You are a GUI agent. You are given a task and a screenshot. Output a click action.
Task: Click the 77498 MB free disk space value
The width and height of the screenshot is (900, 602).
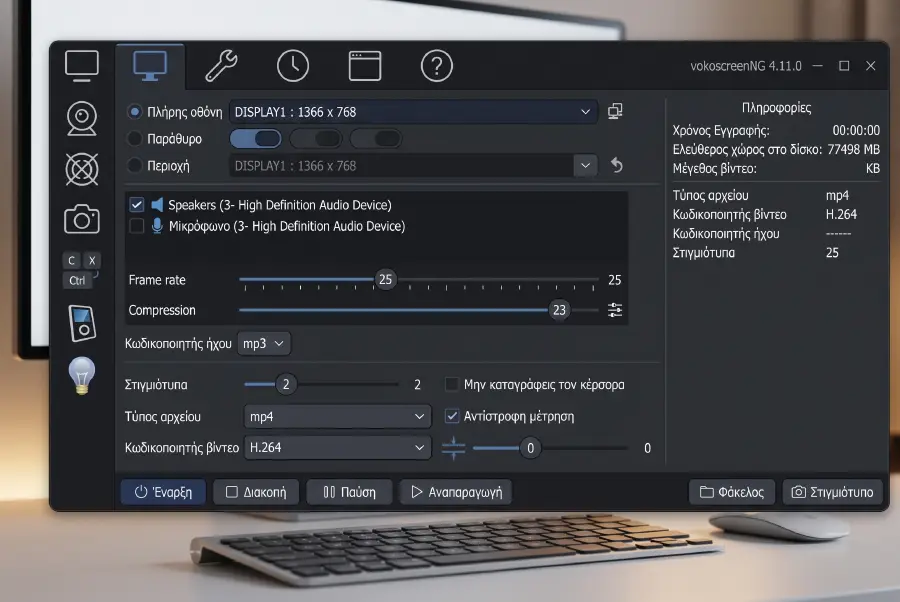click(x=854, y=149)
